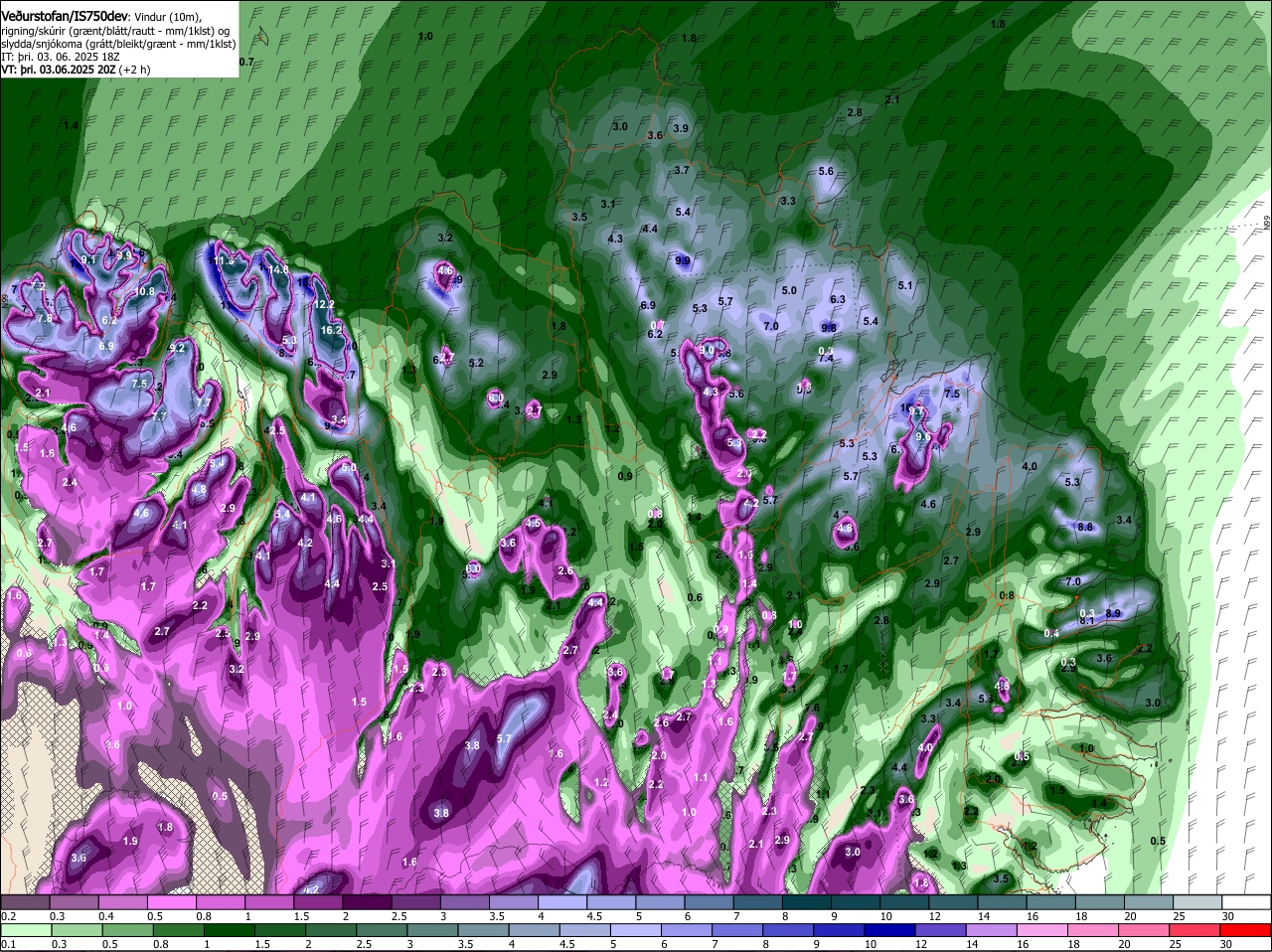Click the valid time 'VT: þri. 03.06.2025 20Z (+2 h)'
Viewport: 1272px width, 952px height.
pyautogui.click(x=76, y=70)
